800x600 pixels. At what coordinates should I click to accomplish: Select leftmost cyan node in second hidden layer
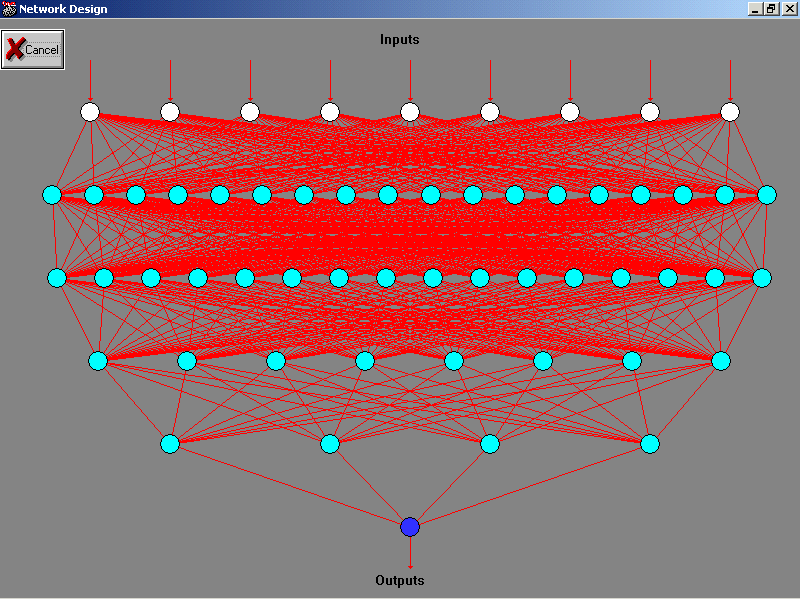pyautogui.click(x=57, y=278)
